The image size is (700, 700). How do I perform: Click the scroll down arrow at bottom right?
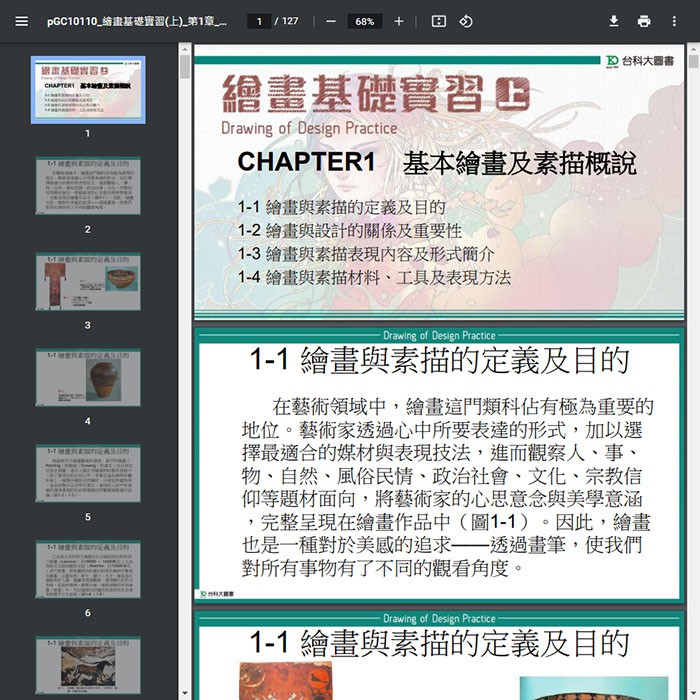(x=692, y=692)
